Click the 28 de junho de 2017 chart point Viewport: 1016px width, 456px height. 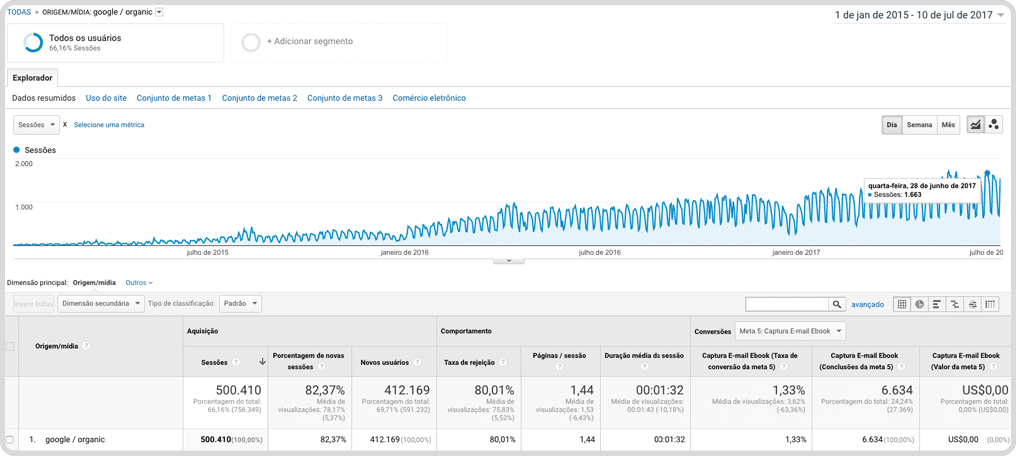(x=987, y=173)
